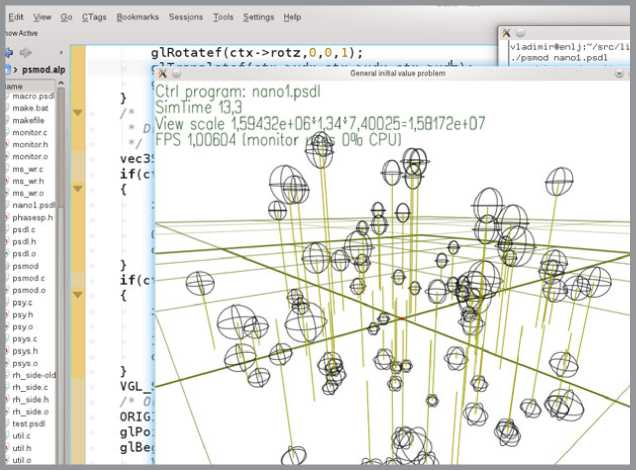Select the psmod.alp project entry
This screenshot has height=470, width=636.
(43, 70)
